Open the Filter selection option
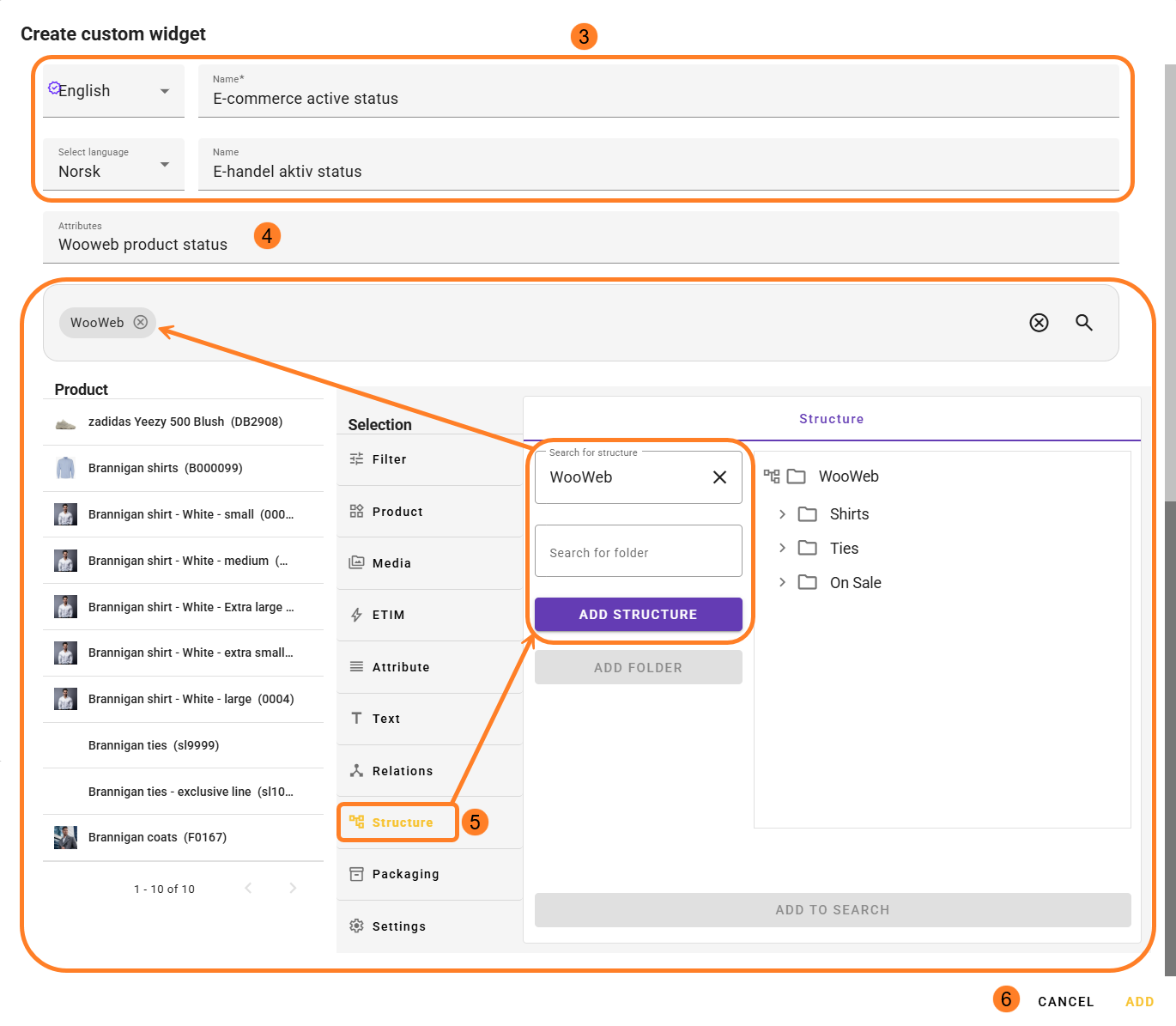This screenshot has width=1176, height=1026. tap(389, 459)
